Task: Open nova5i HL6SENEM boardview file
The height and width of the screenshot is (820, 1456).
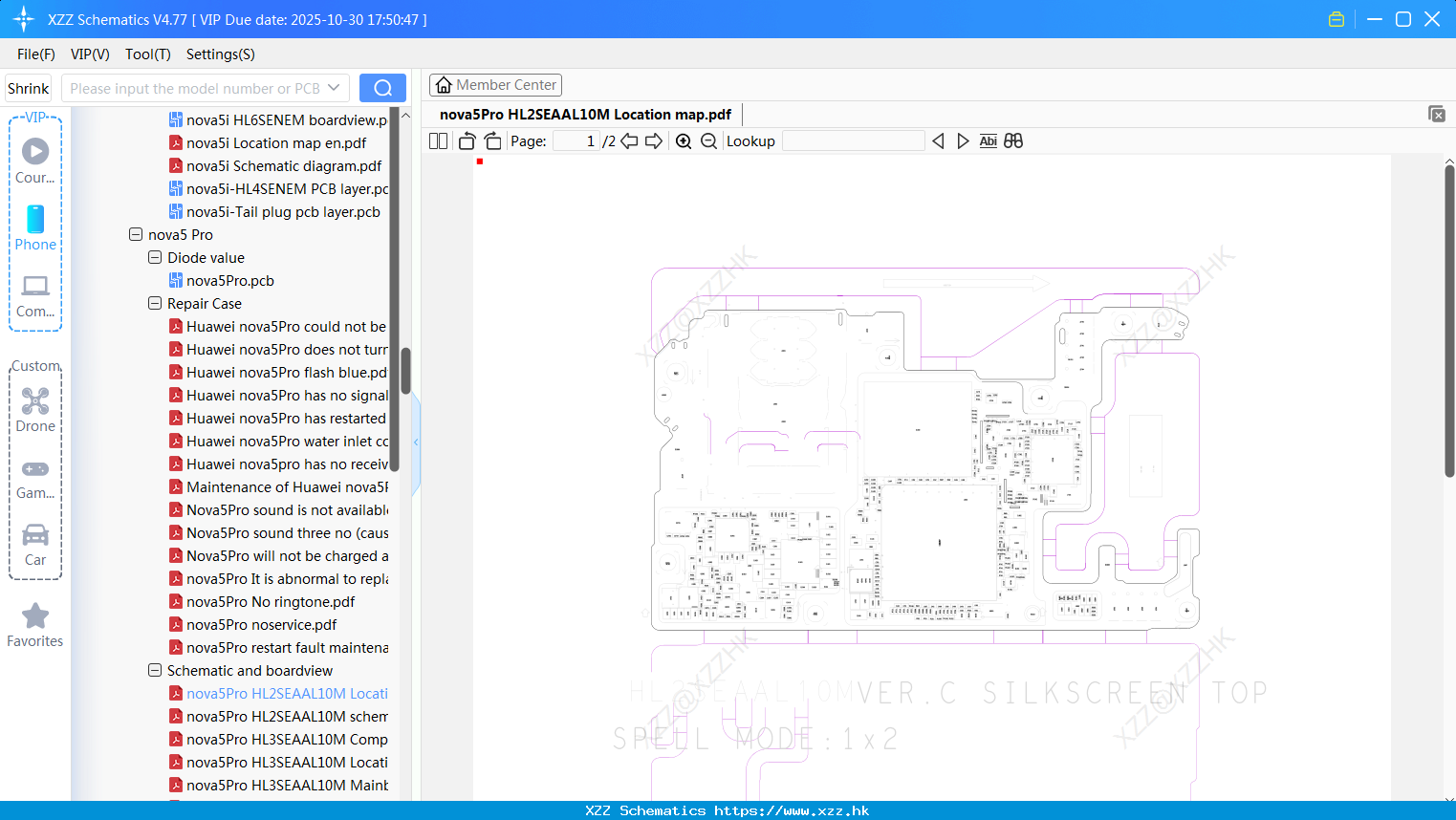Action: pos(278,119)
